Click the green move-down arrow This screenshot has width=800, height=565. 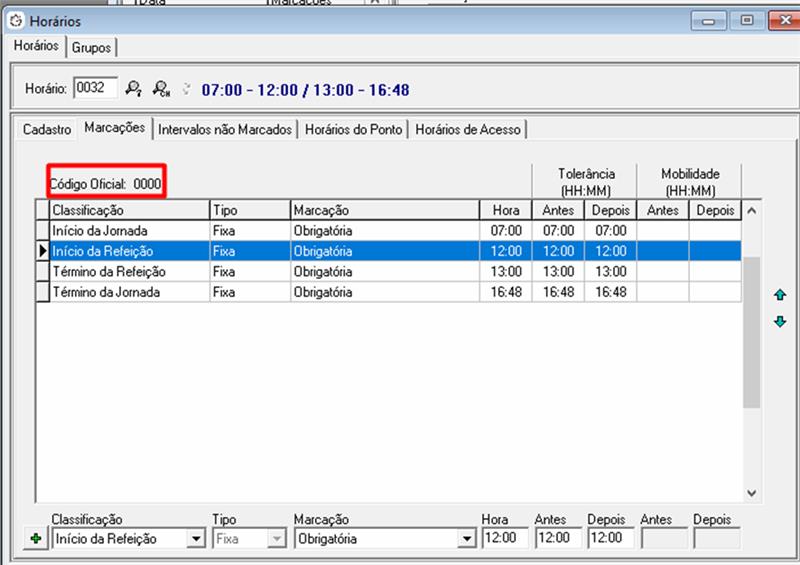(780, 322)
